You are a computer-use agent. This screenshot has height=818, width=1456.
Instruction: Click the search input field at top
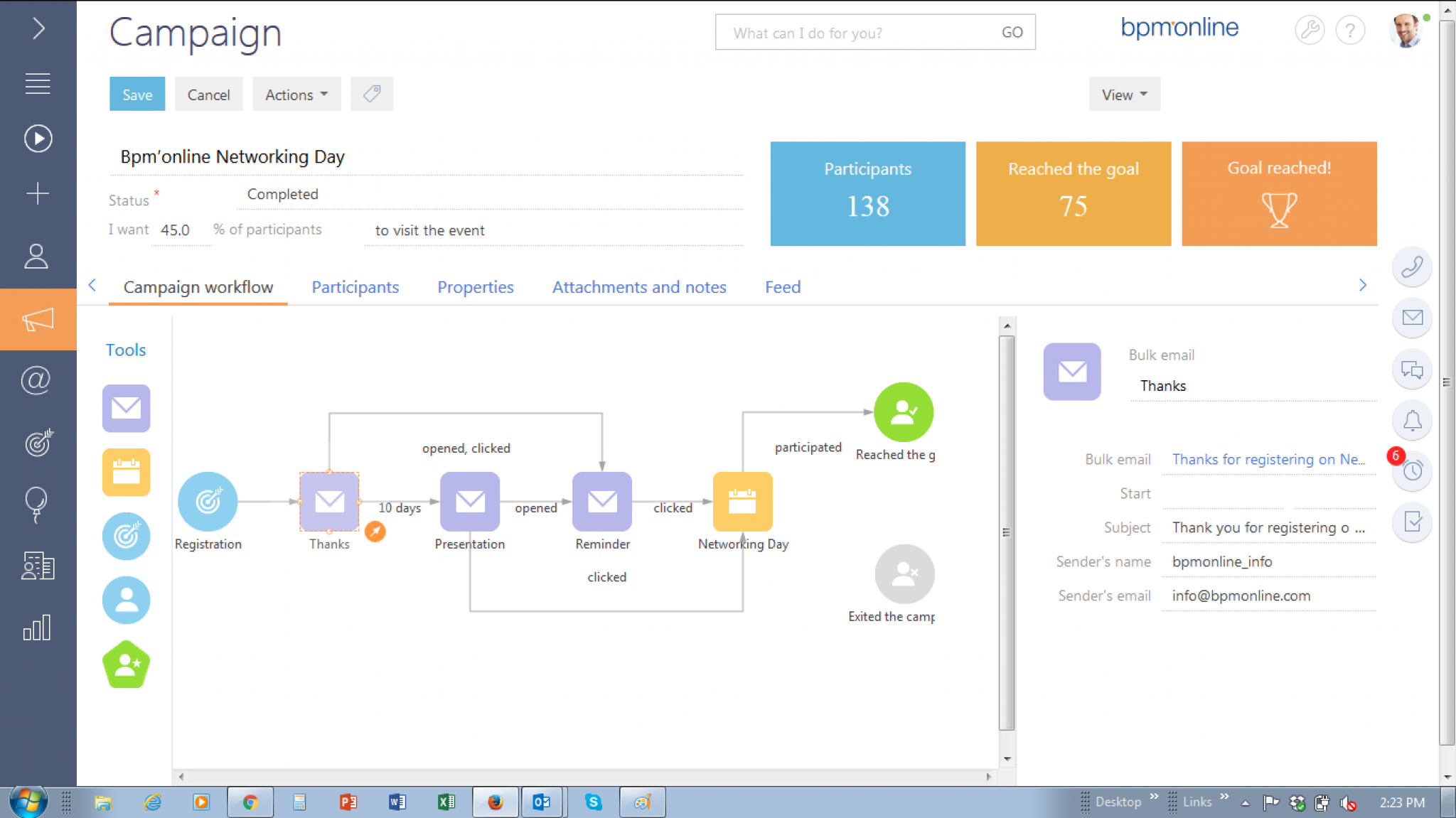point(862,32)
